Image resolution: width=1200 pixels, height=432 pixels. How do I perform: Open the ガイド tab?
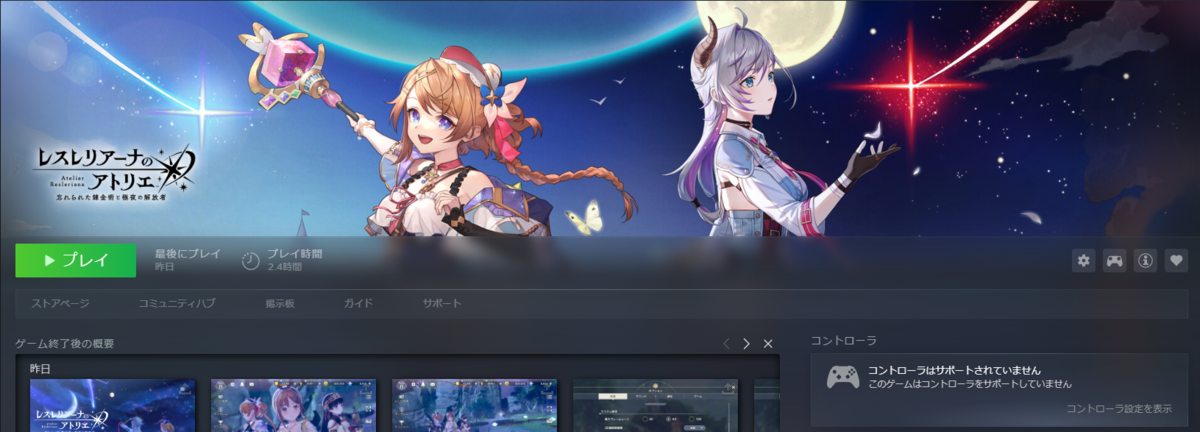(358, 303)
